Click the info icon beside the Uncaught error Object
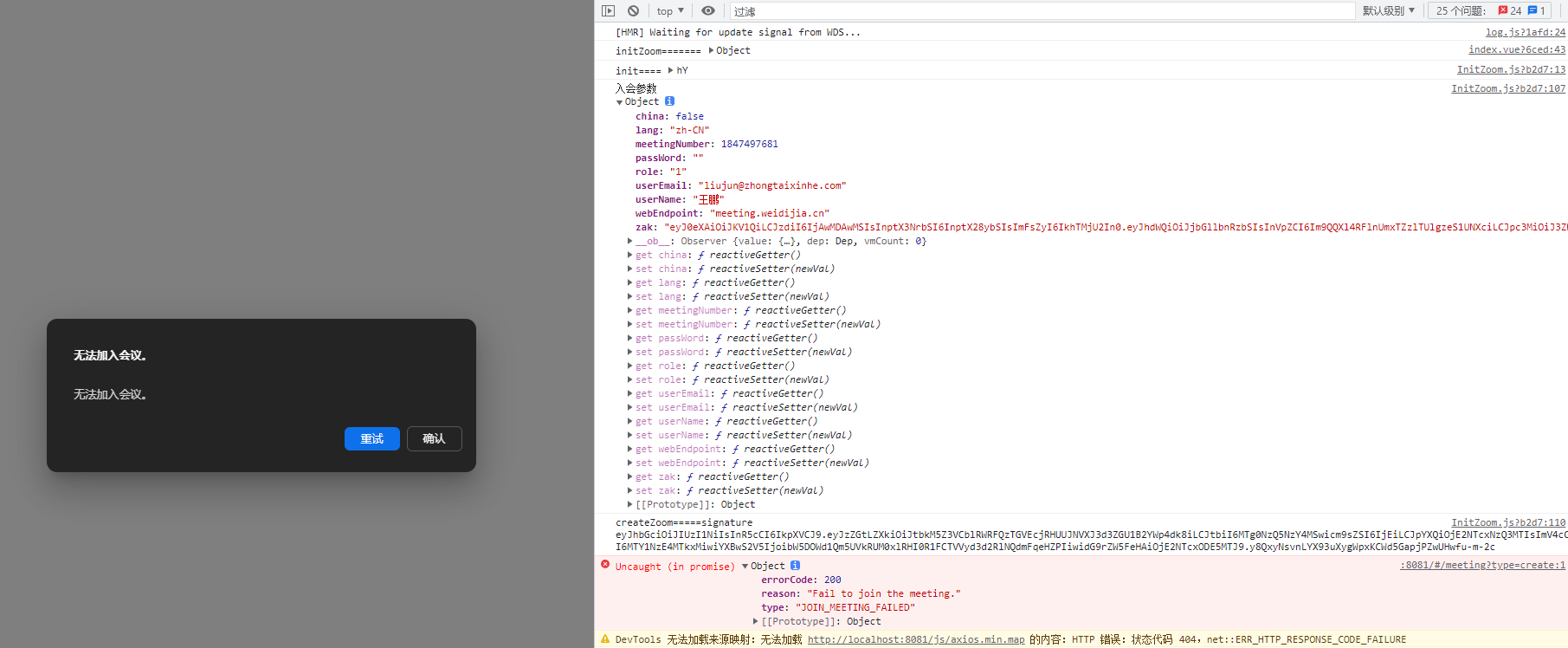The height and width of the screenshot is (648, 1568). coord(795,566)
